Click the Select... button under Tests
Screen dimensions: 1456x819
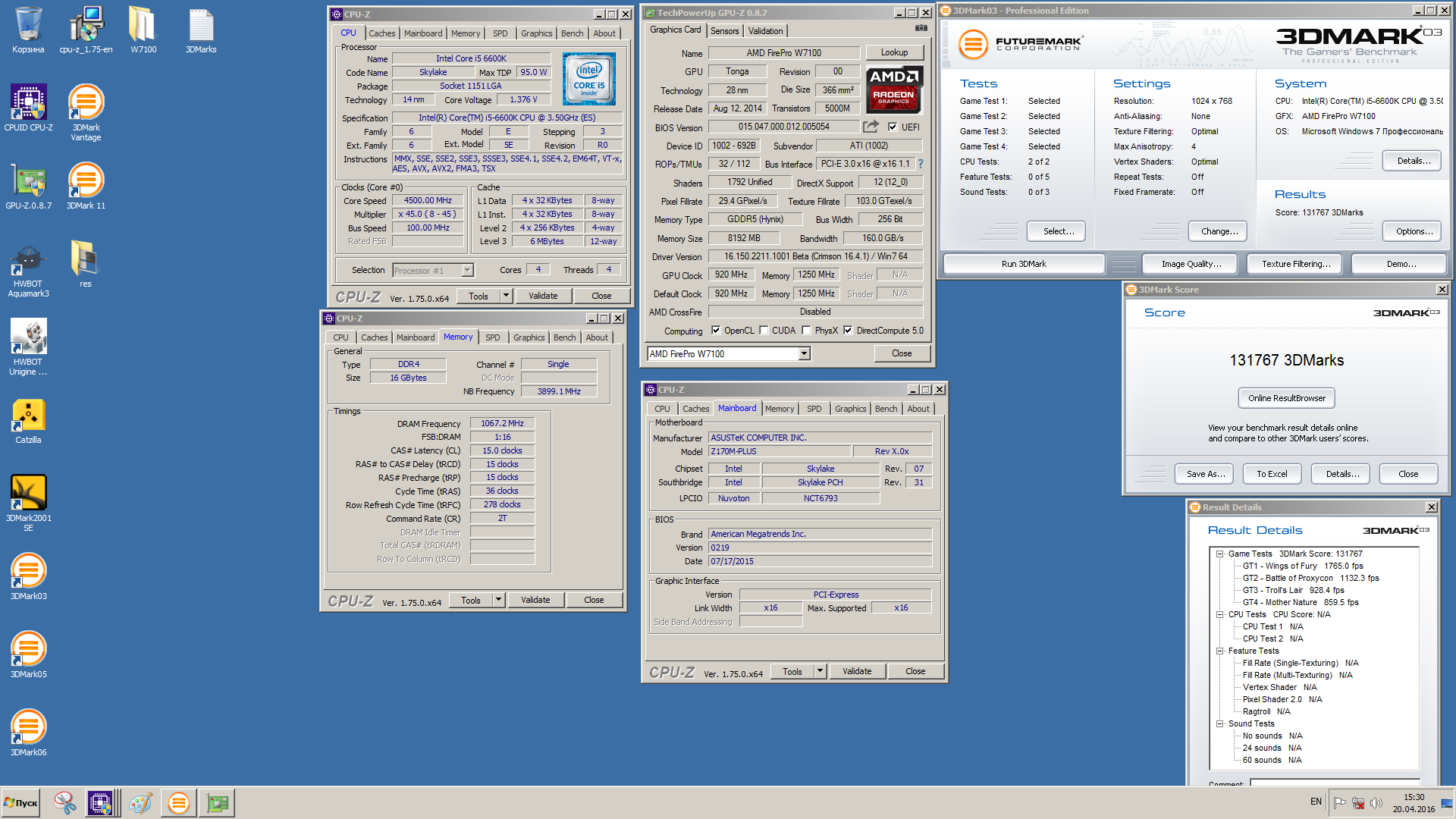tap(1058, 231)
